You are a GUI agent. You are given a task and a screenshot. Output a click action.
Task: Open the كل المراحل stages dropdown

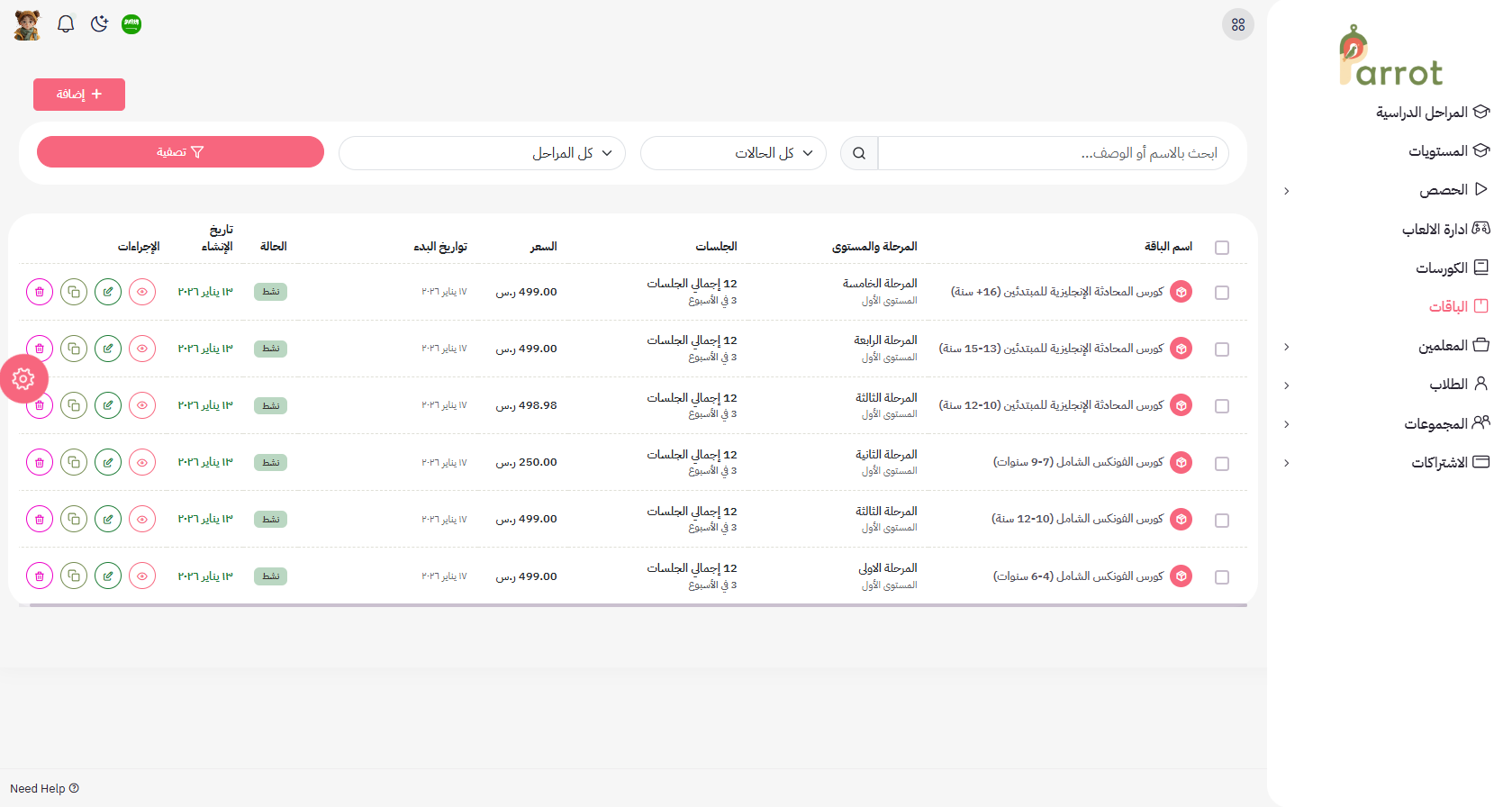click(x=482, y=153)
